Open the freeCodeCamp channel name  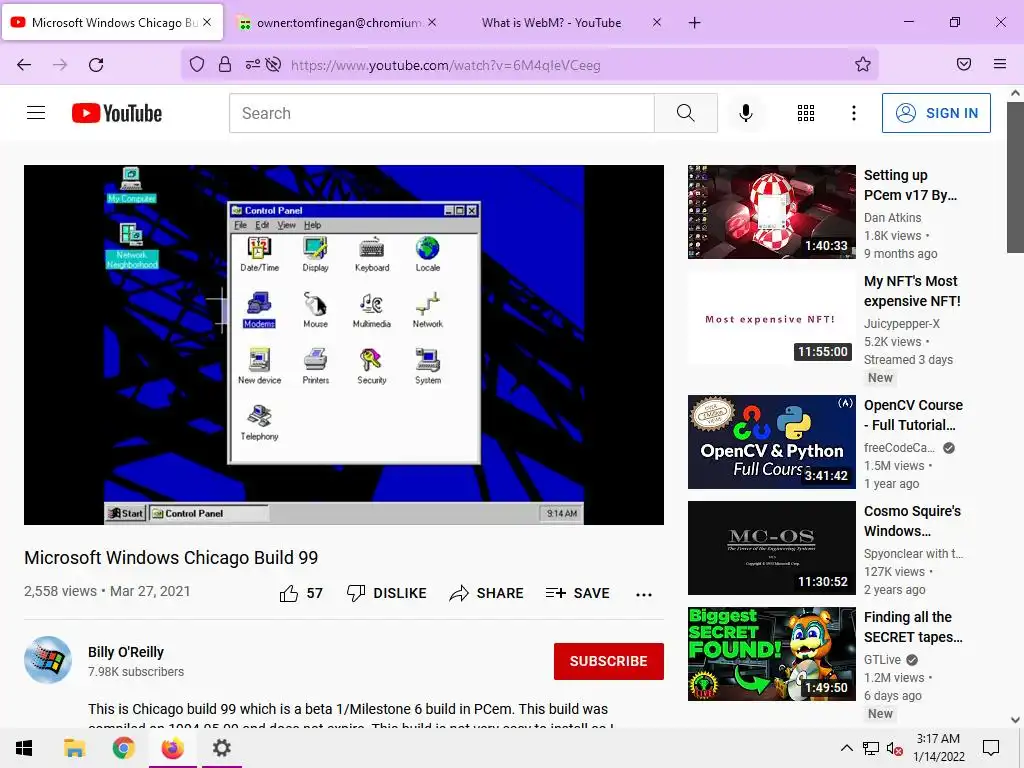(899, 447)
